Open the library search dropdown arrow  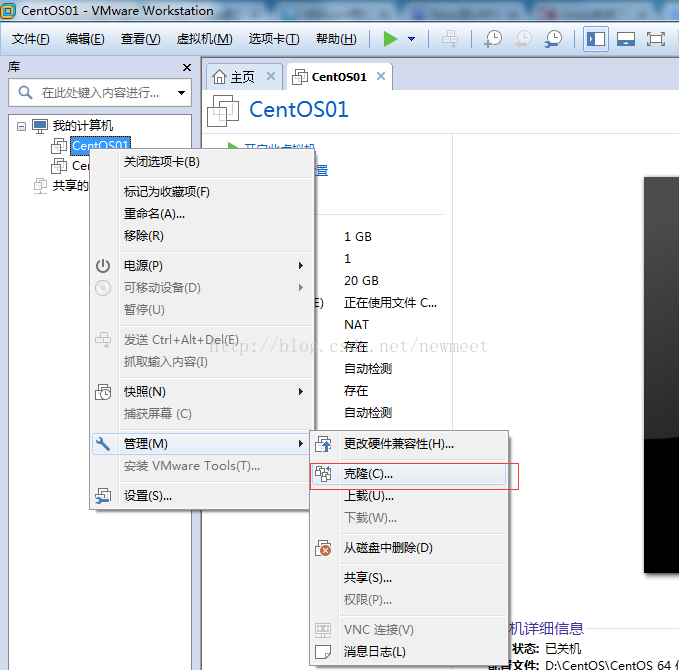181,93
